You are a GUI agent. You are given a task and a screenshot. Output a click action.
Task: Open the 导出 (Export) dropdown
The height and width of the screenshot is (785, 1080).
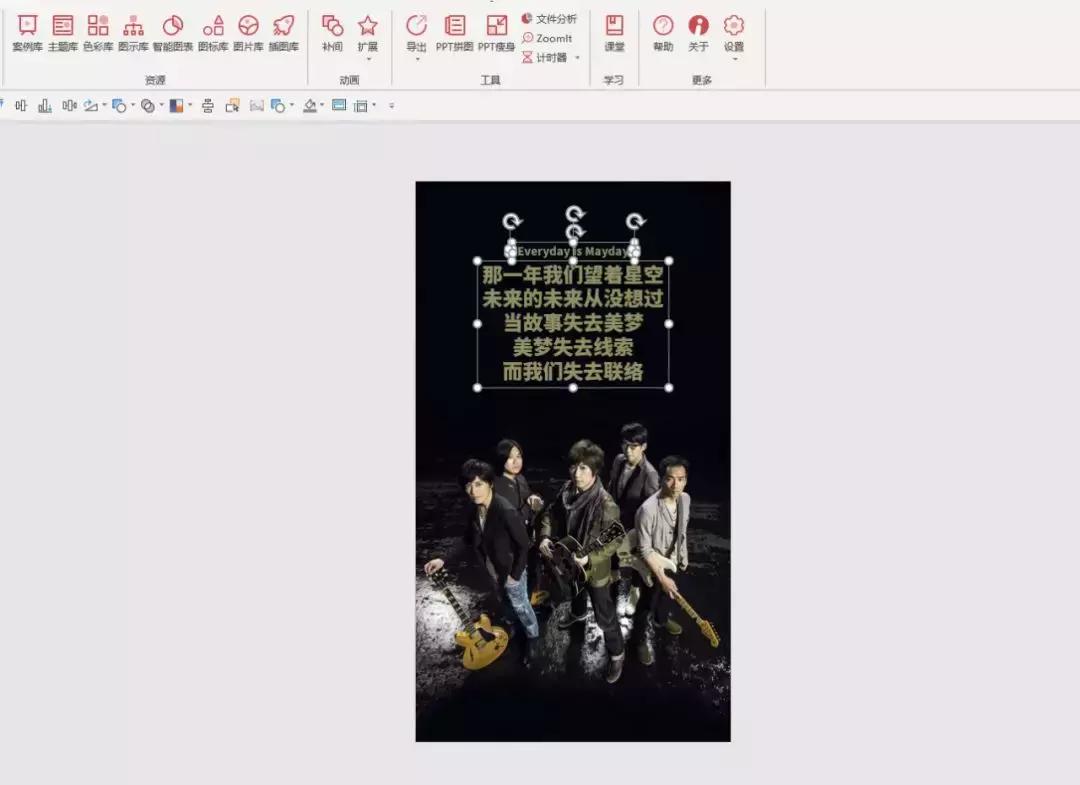point(417,33)
